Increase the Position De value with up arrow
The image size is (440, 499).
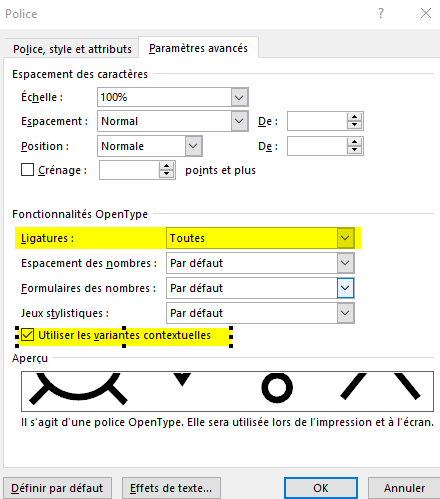point(354,142)
